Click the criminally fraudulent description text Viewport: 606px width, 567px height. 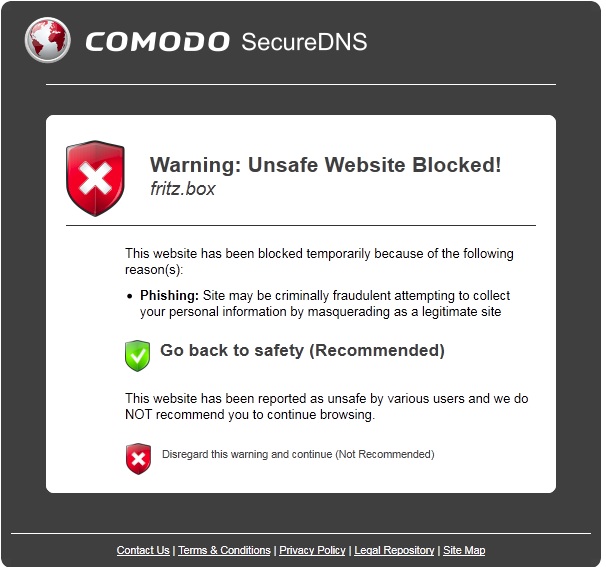[x=325, y=304]
